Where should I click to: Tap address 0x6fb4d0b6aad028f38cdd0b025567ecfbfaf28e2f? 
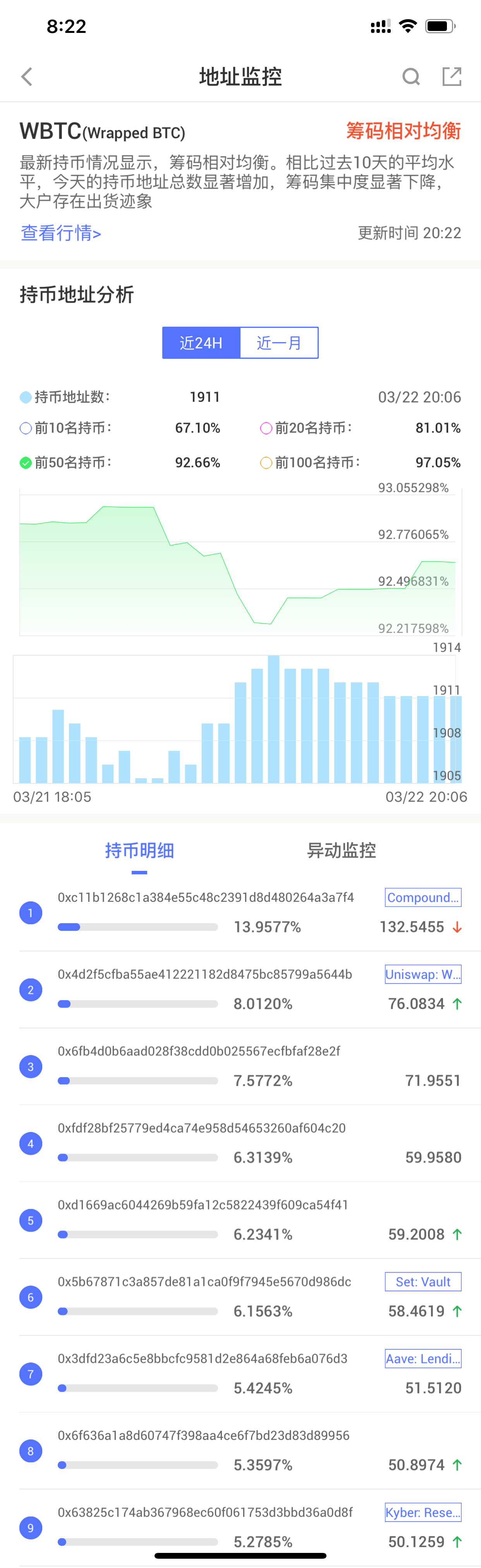[x=199, y=1050]
